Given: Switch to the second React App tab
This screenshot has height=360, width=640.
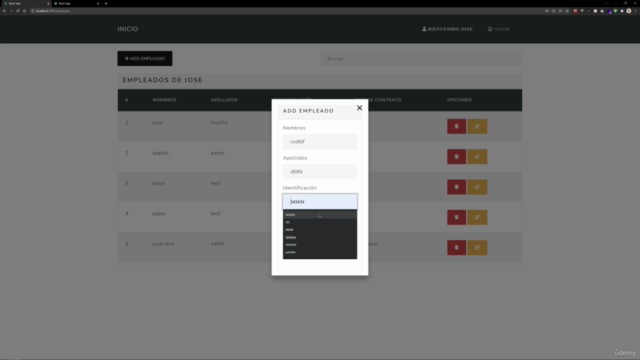Looking at the screenshot, I should tap(76, 3).
